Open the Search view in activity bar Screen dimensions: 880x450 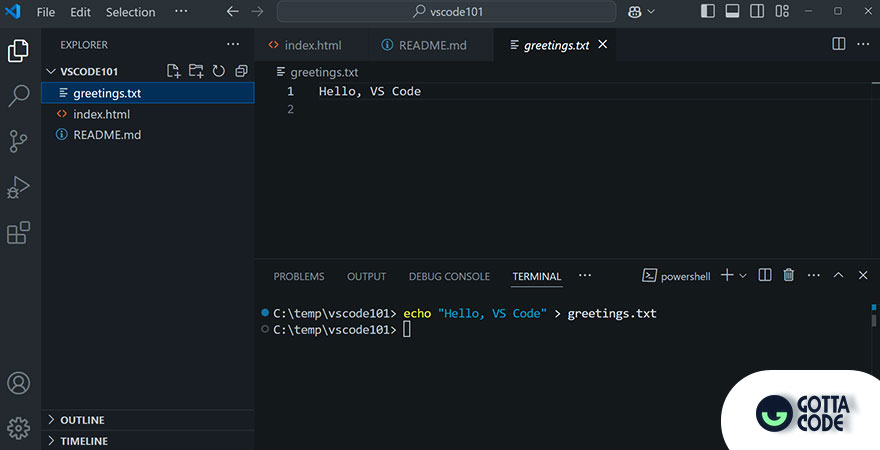click(19, 95)
